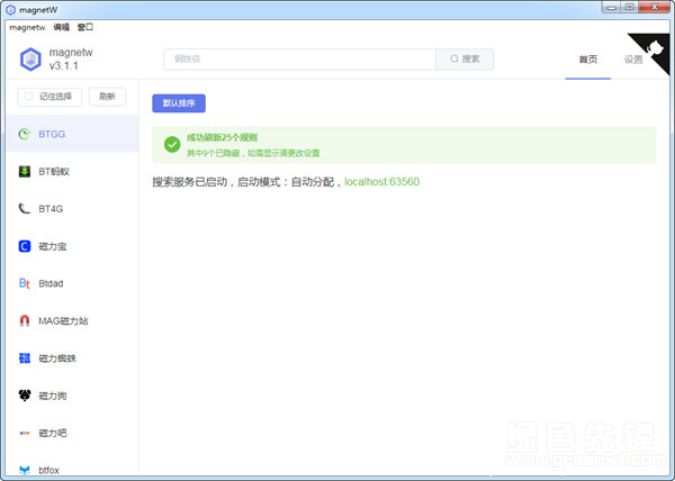This screenshot has height=481, width=675.
Task: Switch to the 设置 tab
Action: coord(633,59)
